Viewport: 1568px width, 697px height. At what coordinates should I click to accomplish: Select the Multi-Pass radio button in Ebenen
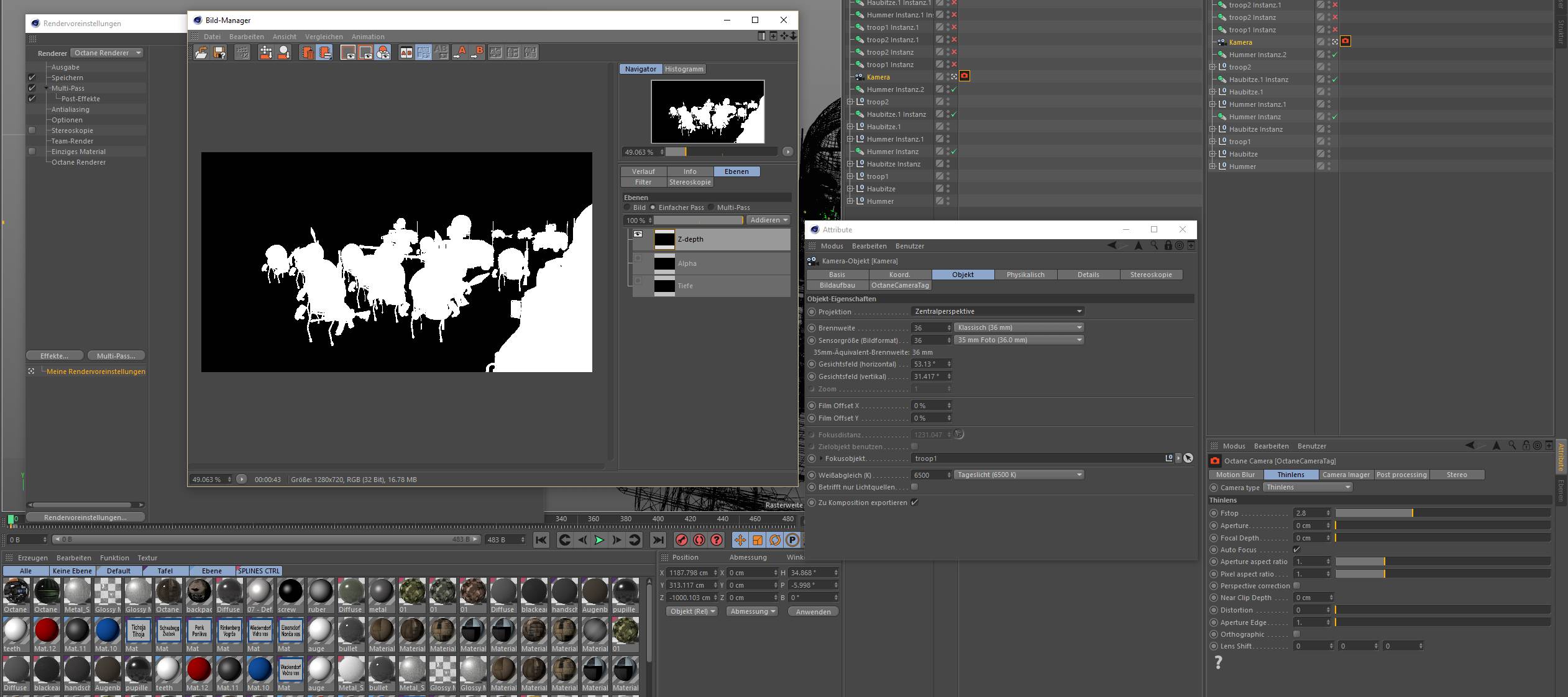coord(712,207)
